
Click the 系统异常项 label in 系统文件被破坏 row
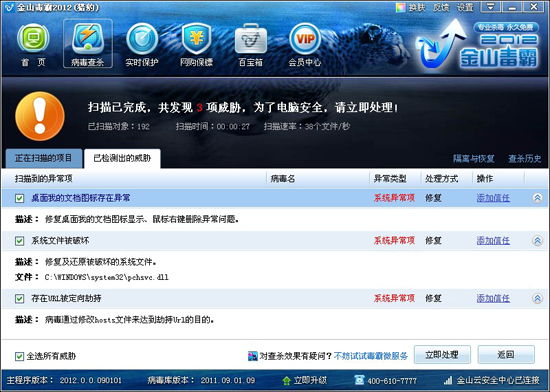(x=394, y=241)
